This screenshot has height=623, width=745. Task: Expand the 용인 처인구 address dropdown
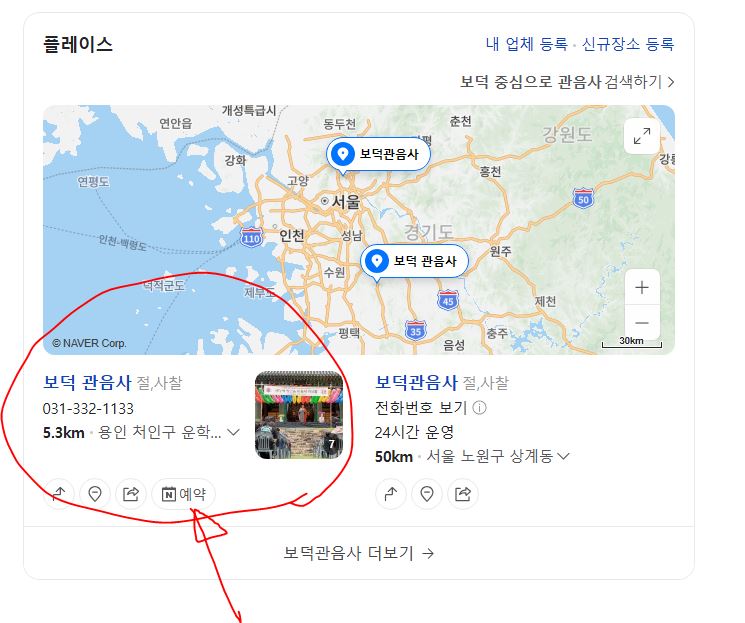point(233,432)
